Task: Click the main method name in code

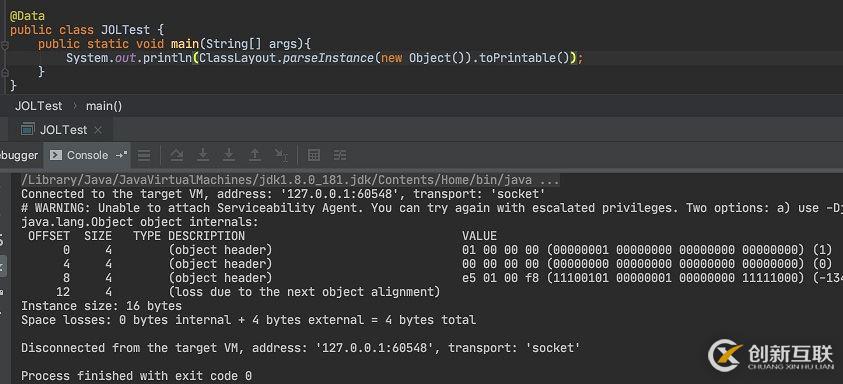Action: tap(185, 44)
